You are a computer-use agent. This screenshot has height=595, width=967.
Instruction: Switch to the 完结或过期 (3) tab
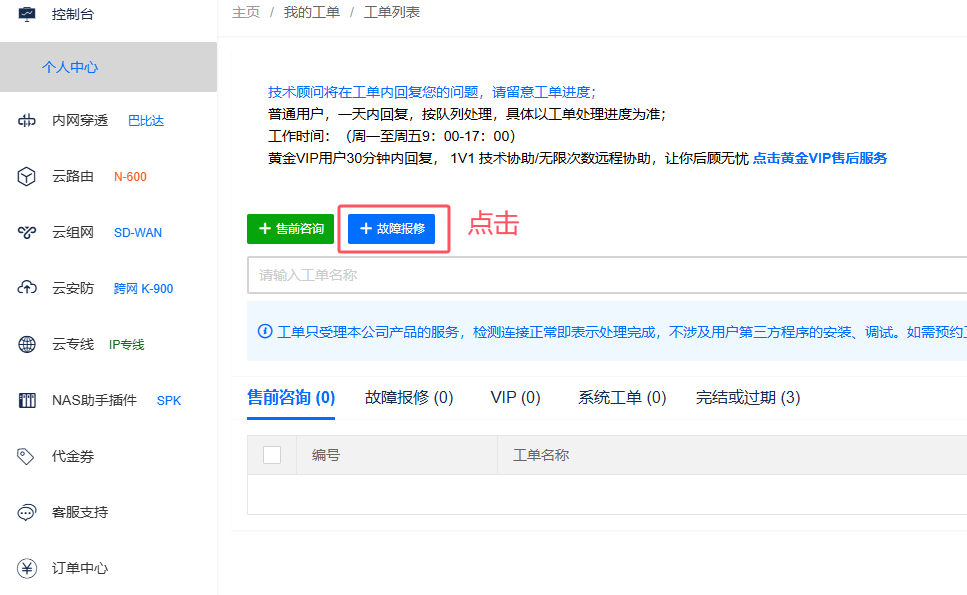point(748,398)
